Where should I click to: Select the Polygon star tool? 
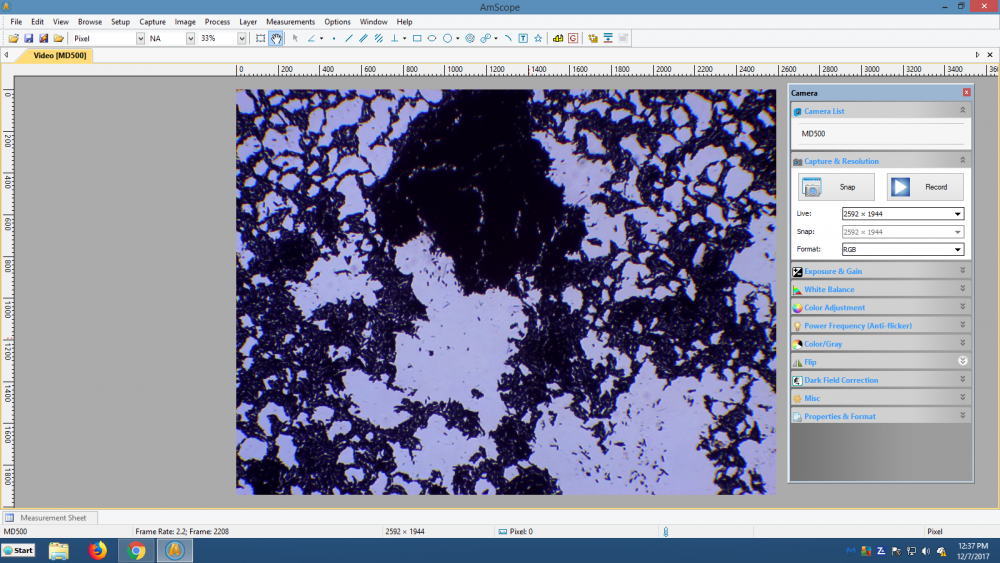coord(538,38)
